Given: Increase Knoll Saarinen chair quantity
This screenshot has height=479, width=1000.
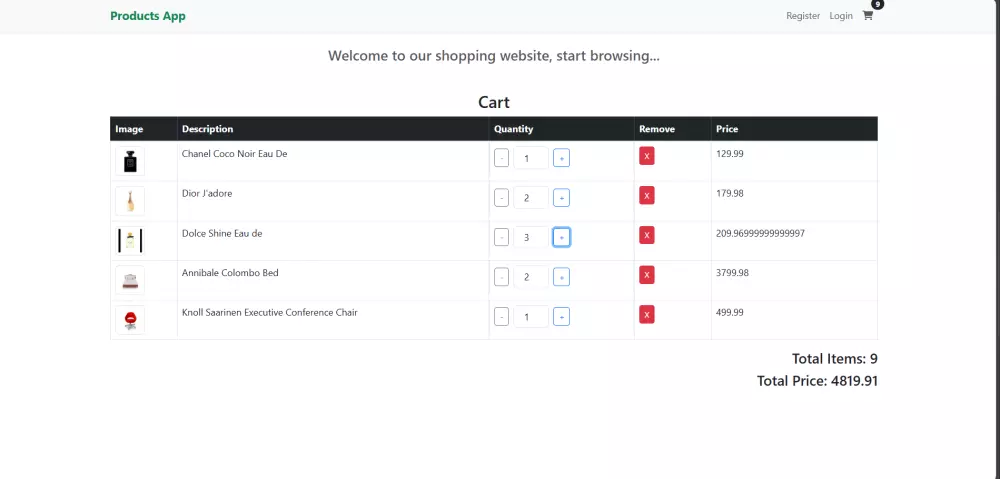Looking at the screenshot, I should click(x=561, y=317).
